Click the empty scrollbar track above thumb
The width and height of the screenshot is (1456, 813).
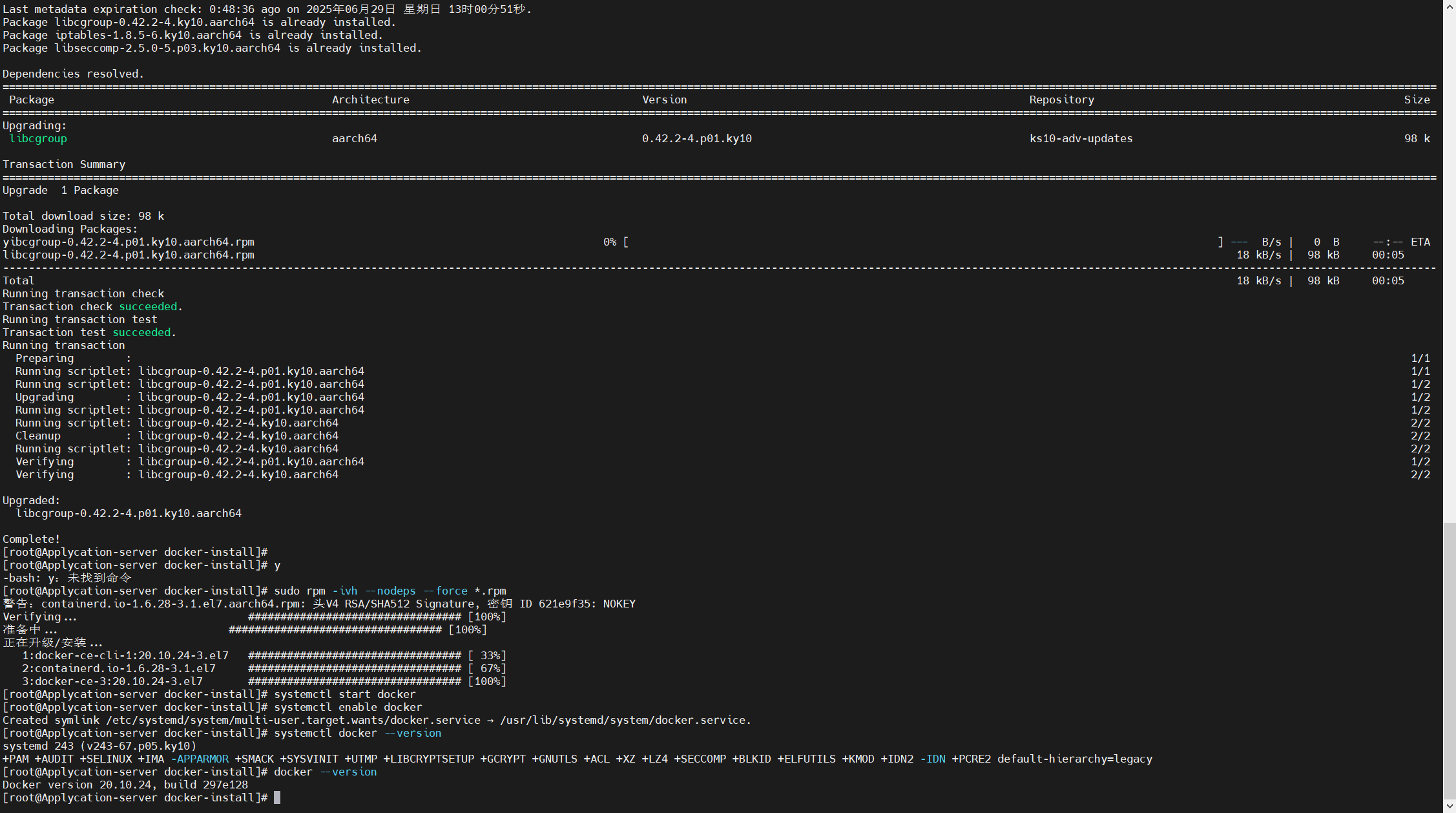pyautogui.click(x=1450, y=259)
